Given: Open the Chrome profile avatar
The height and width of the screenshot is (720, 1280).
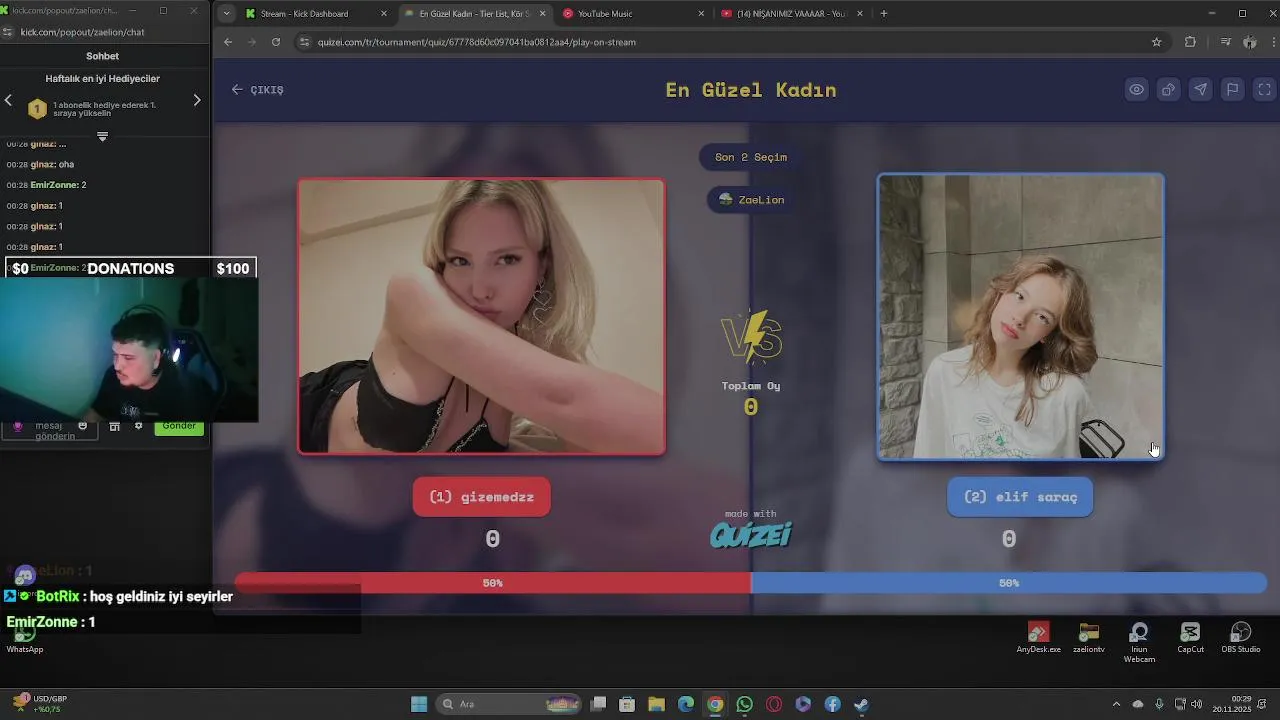Looking at the screenshot, I should tap(1250, 42).
